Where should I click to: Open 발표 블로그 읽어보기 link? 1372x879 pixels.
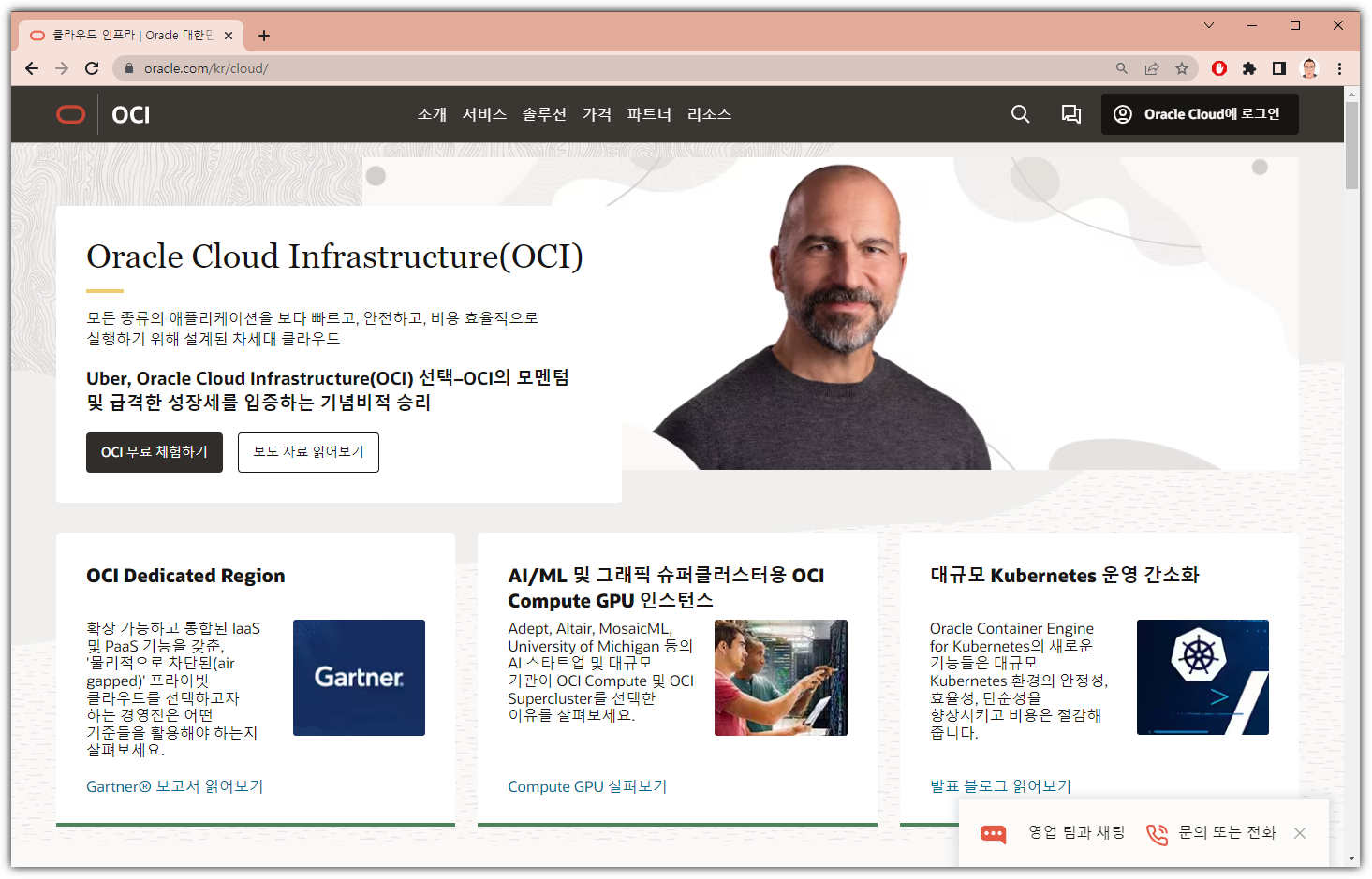click(x=1000, y=786)
